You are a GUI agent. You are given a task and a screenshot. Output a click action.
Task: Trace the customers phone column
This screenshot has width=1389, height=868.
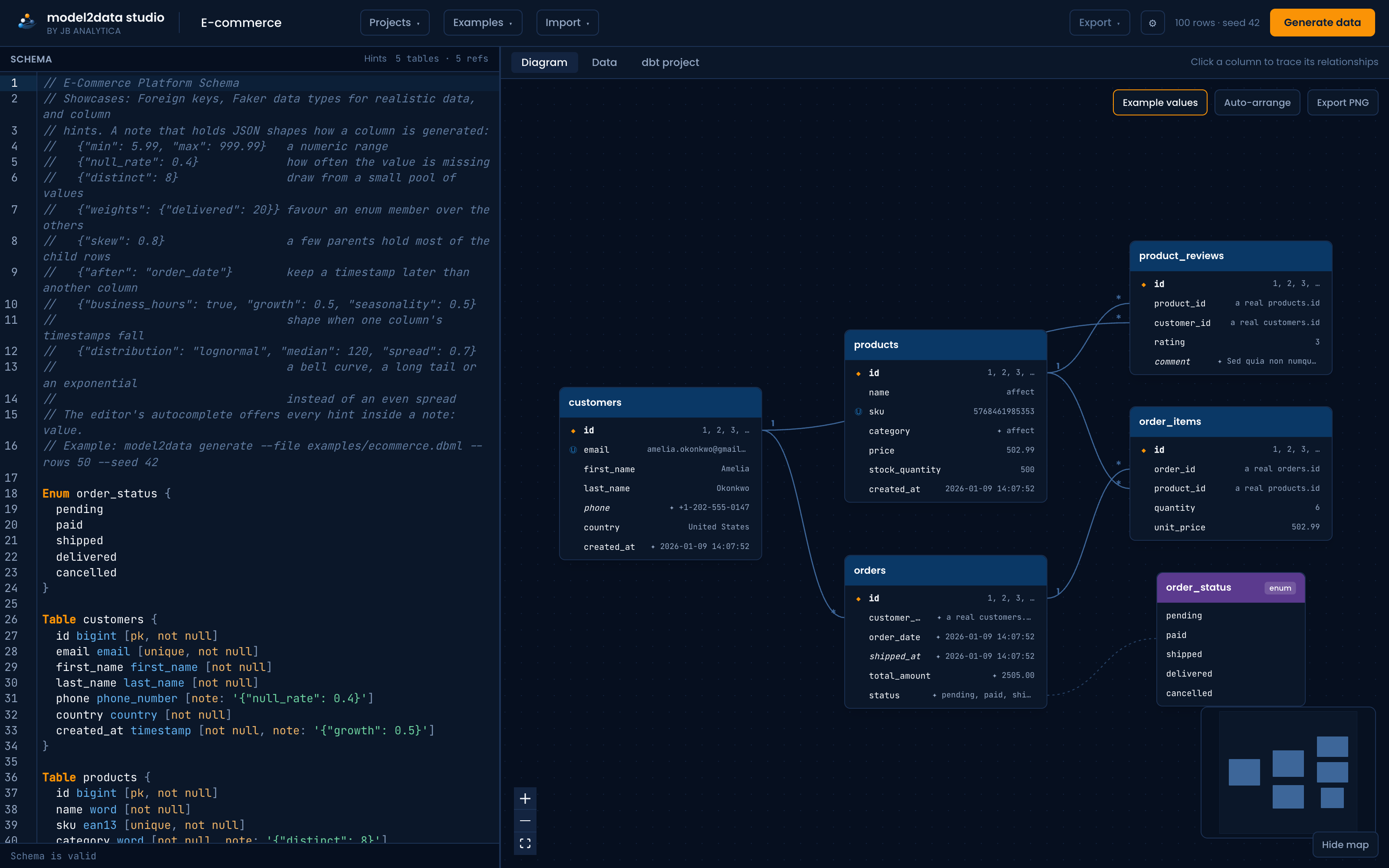point(660,508)
